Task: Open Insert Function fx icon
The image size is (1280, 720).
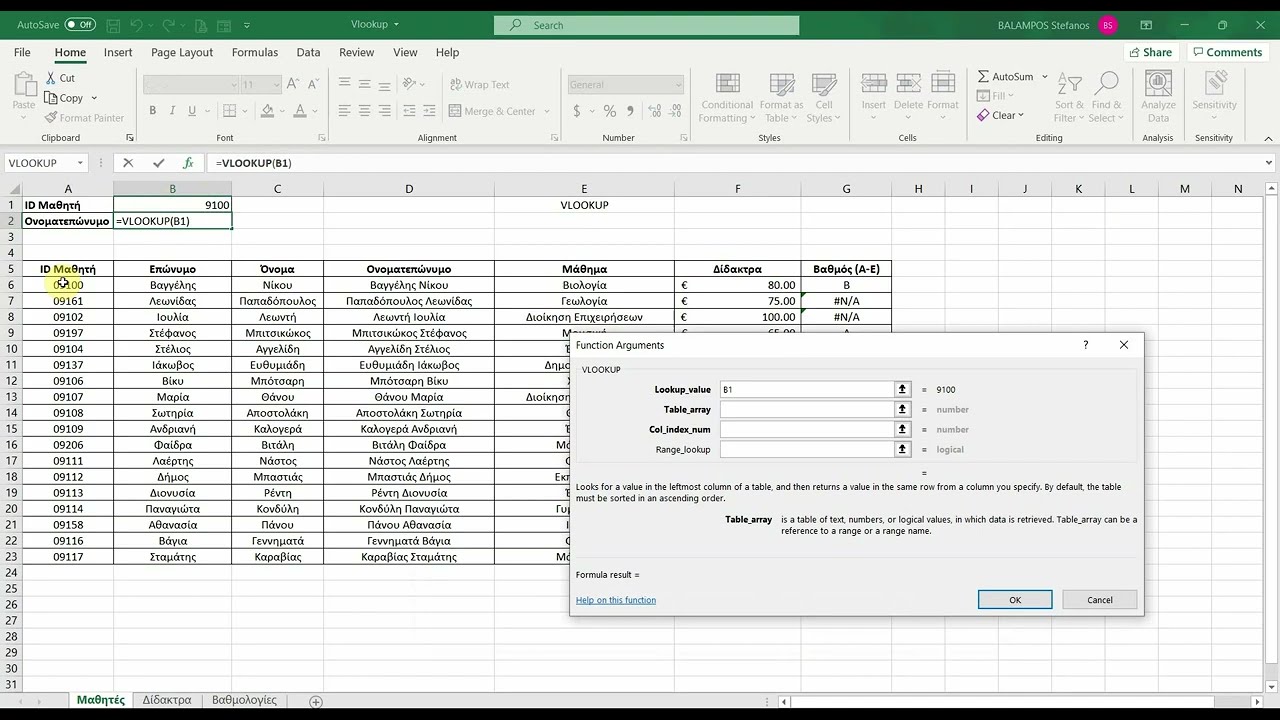Action: (x=188, y=163)
